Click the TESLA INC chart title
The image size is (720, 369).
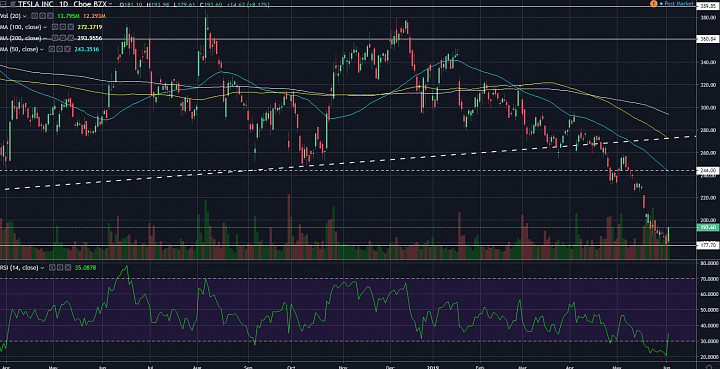(x=36, y=4)
